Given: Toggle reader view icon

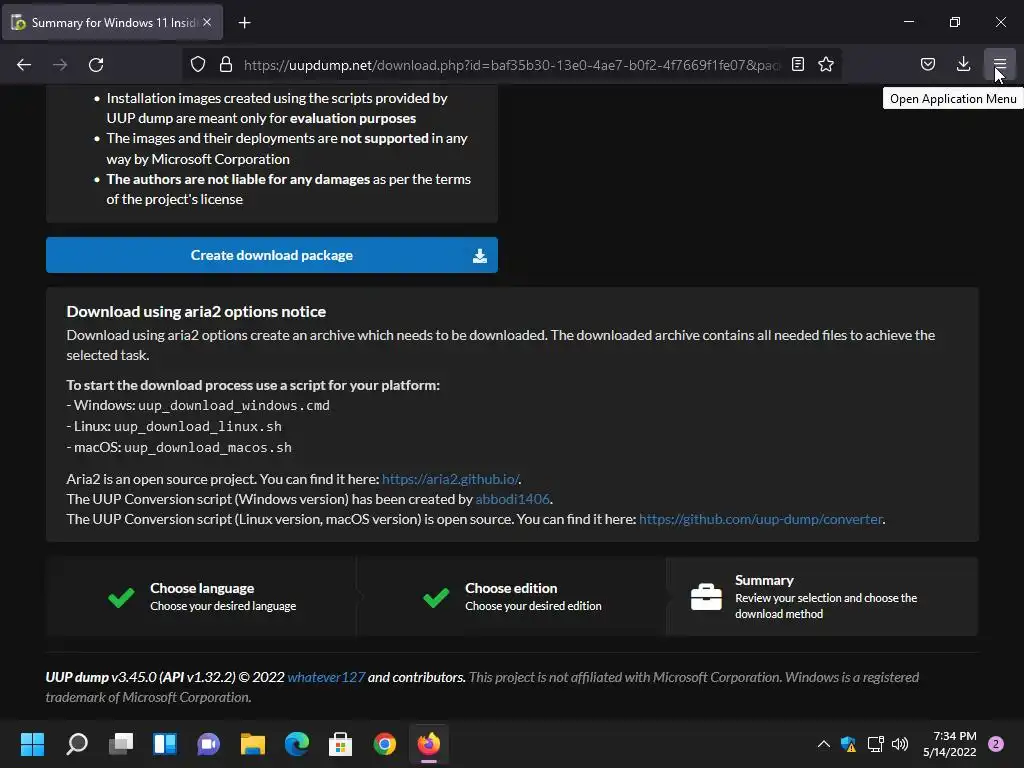Looking at the screenshot, I should coord(797,64).
